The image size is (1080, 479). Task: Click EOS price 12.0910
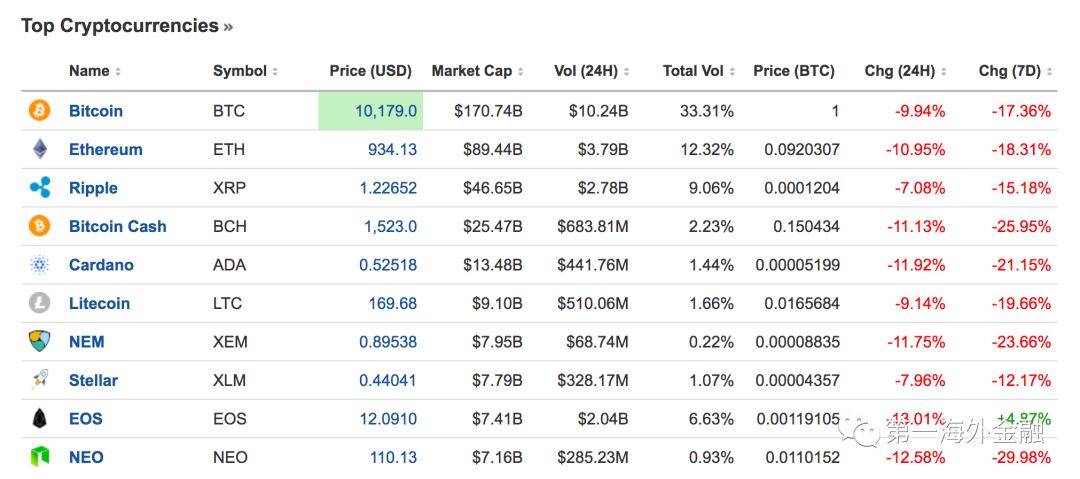pos(388,418)
